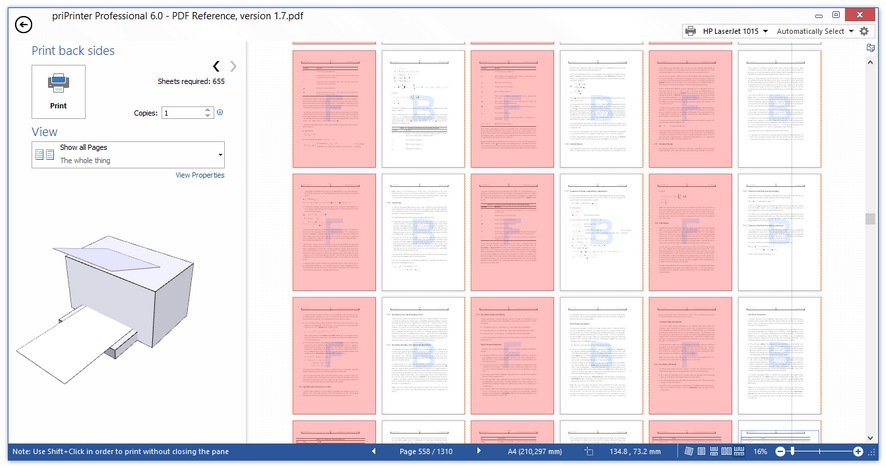
Task: Go to next page arrow in status bar
Action: (478, 451)
